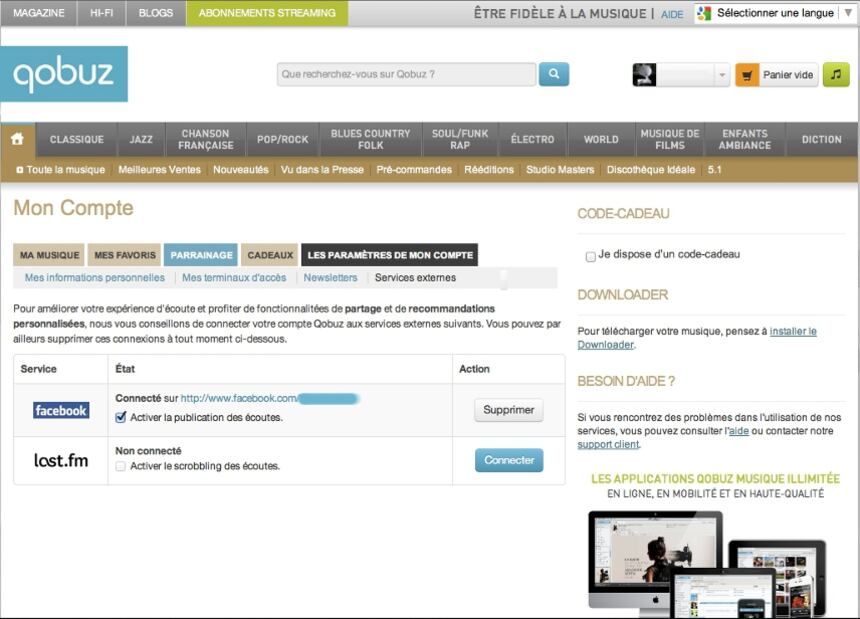Open BLUES COUNTRY FOLK genre menu
The image size is (860, 619).
[370, 139]
